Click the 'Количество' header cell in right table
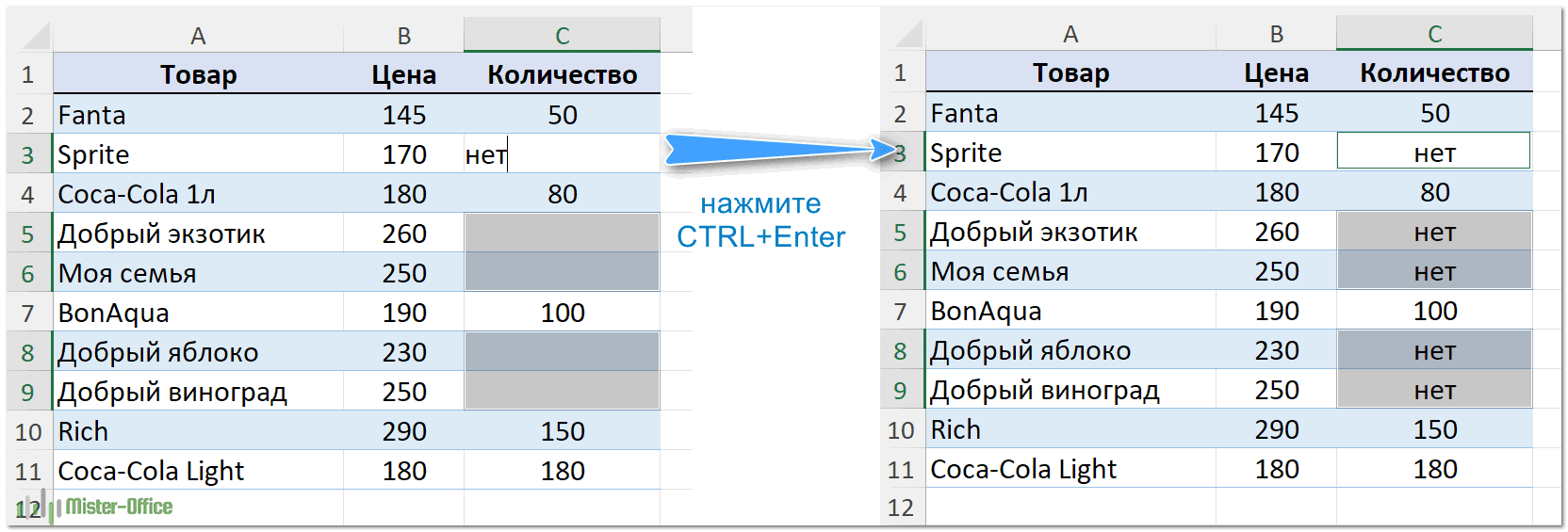Screen dimensions: 1568x532 (x=1434, y=73)
